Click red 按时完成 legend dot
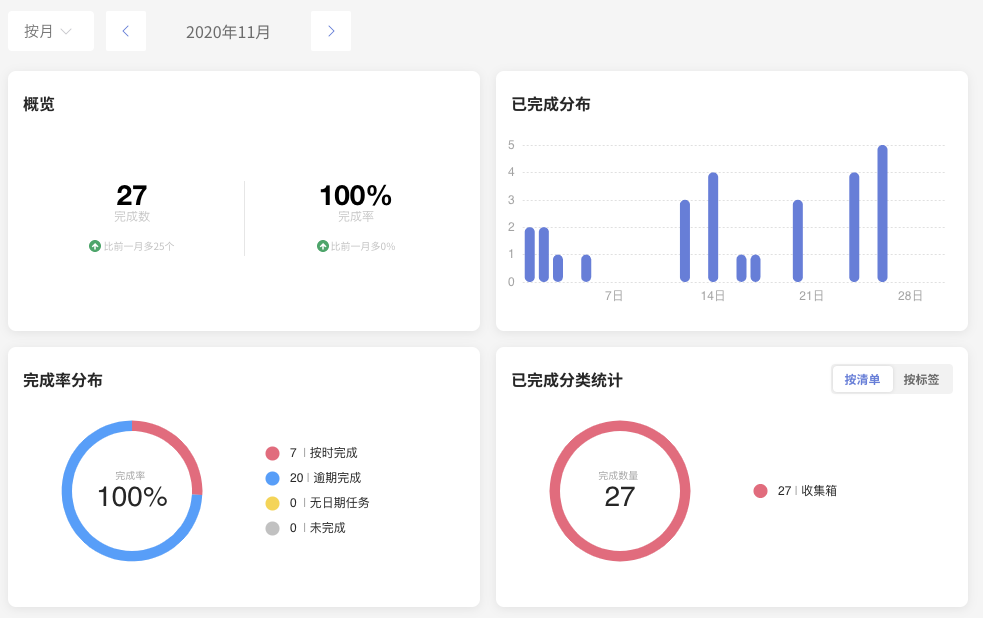The height and width of the screenshot is (618, 983). (272, 453)
